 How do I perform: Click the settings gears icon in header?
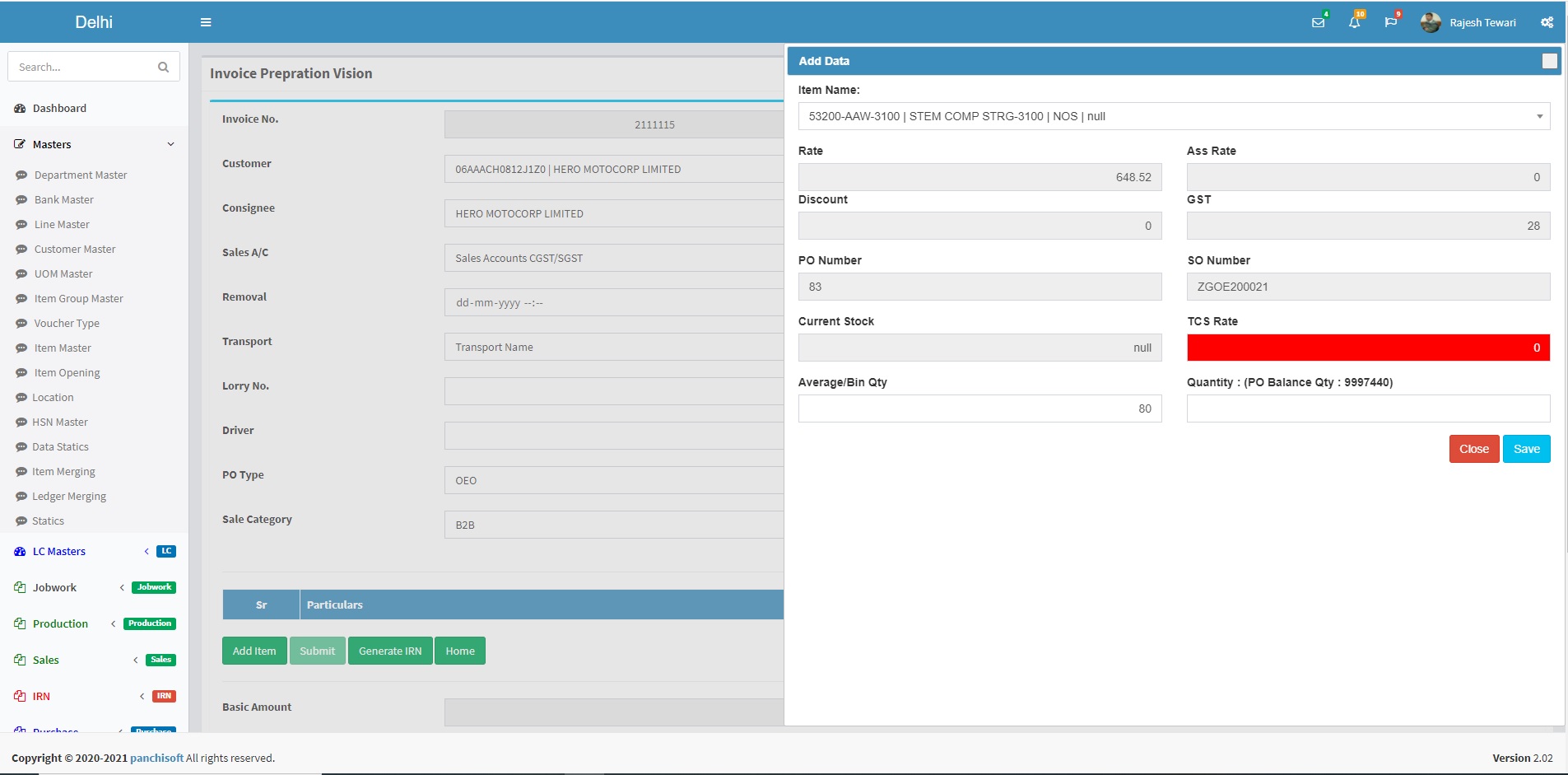pyautogui.click(x=1547, y=22)
